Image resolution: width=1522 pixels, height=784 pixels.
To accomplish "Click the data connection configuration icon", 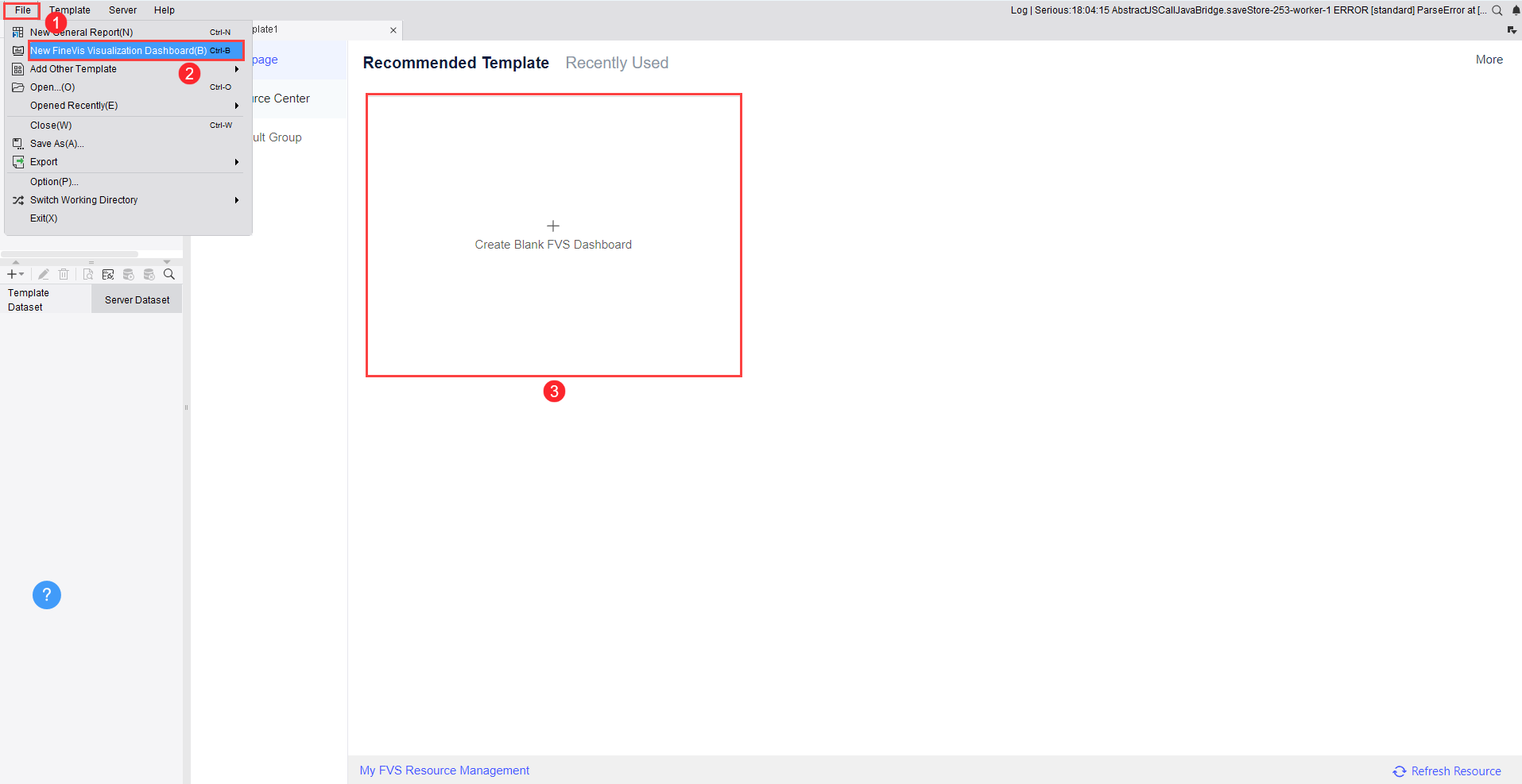I will coord(108,274).
